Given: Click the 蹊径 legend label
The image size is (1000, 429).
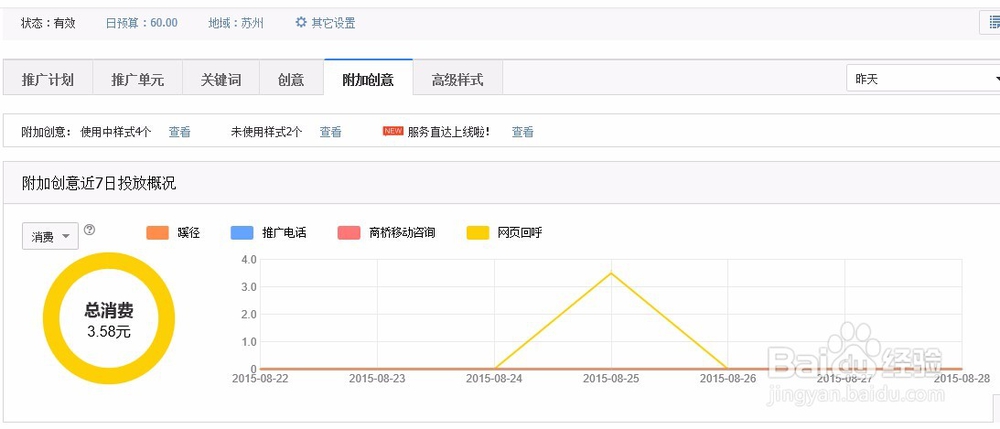Looking at the screenshot, I should click(189, 233).
